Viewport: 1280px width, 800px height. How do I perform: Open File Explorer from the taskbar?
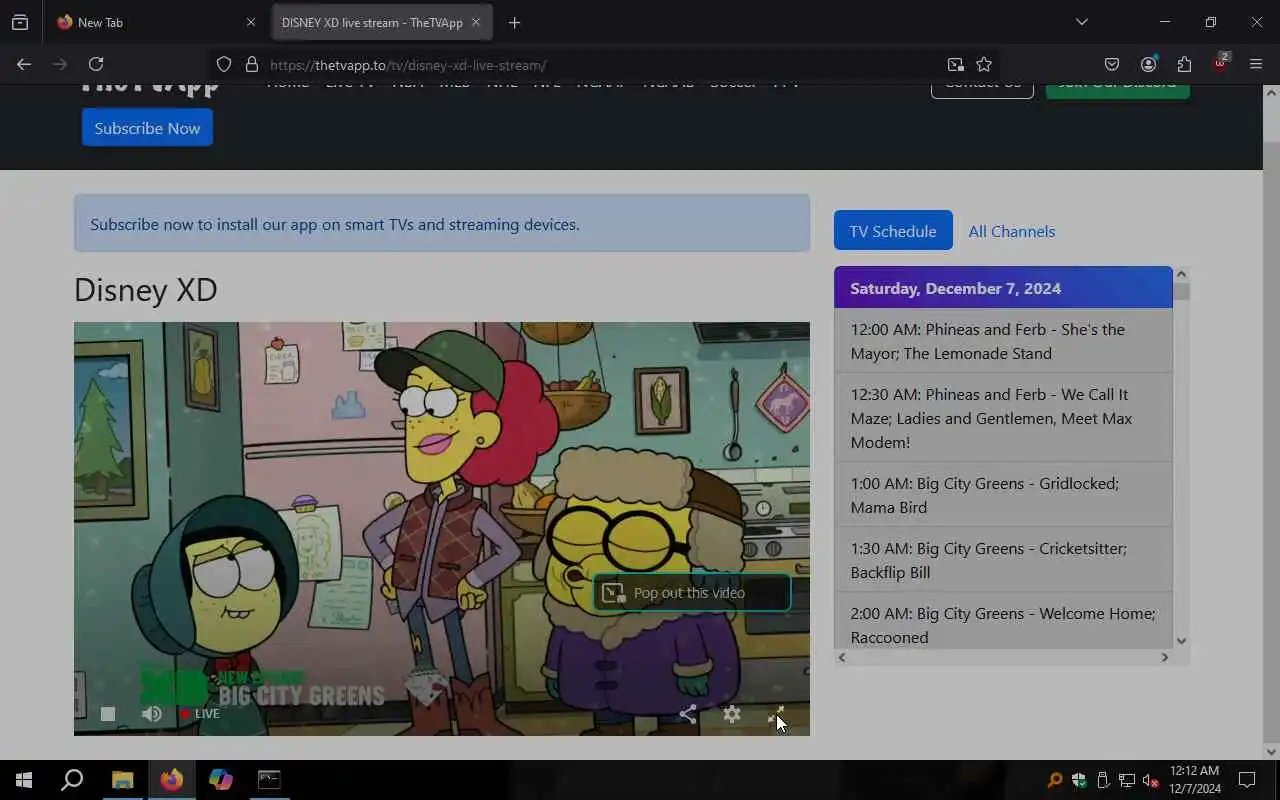coord(122,780)
